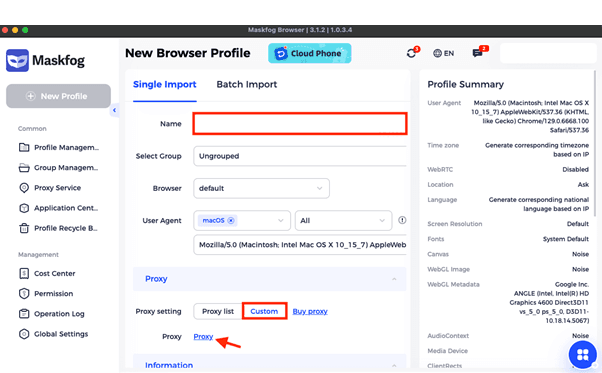Collapse the Information section chevron
The image size is (602, 373).
pos(394,365)
